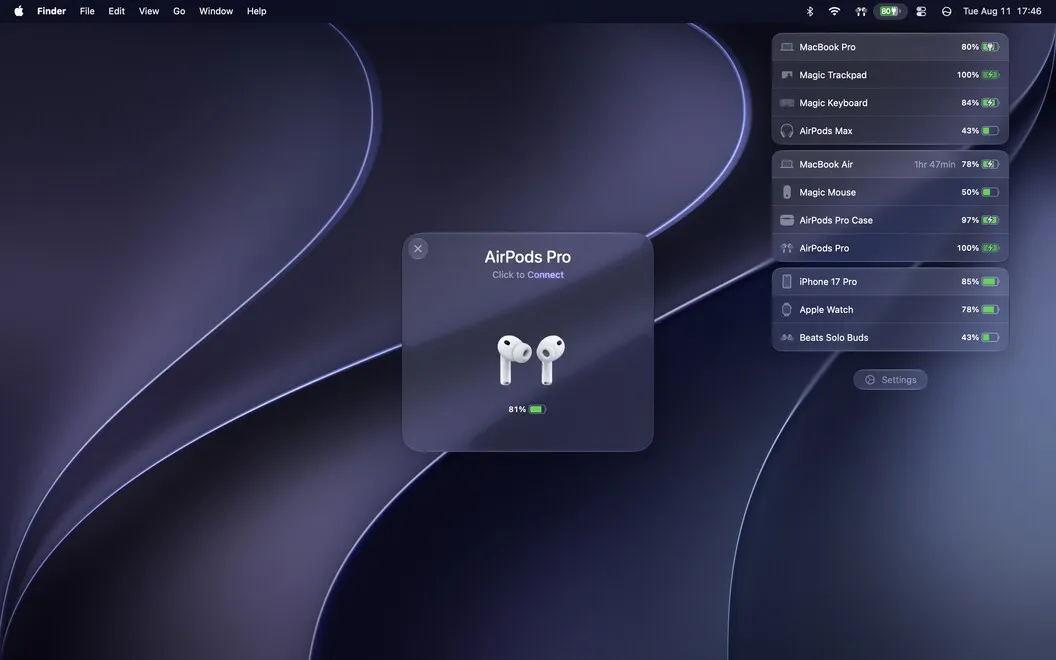Screen dimensions: 1056x660
Task: Select the Magic Trackpad label
Action: tap(833, 75)
